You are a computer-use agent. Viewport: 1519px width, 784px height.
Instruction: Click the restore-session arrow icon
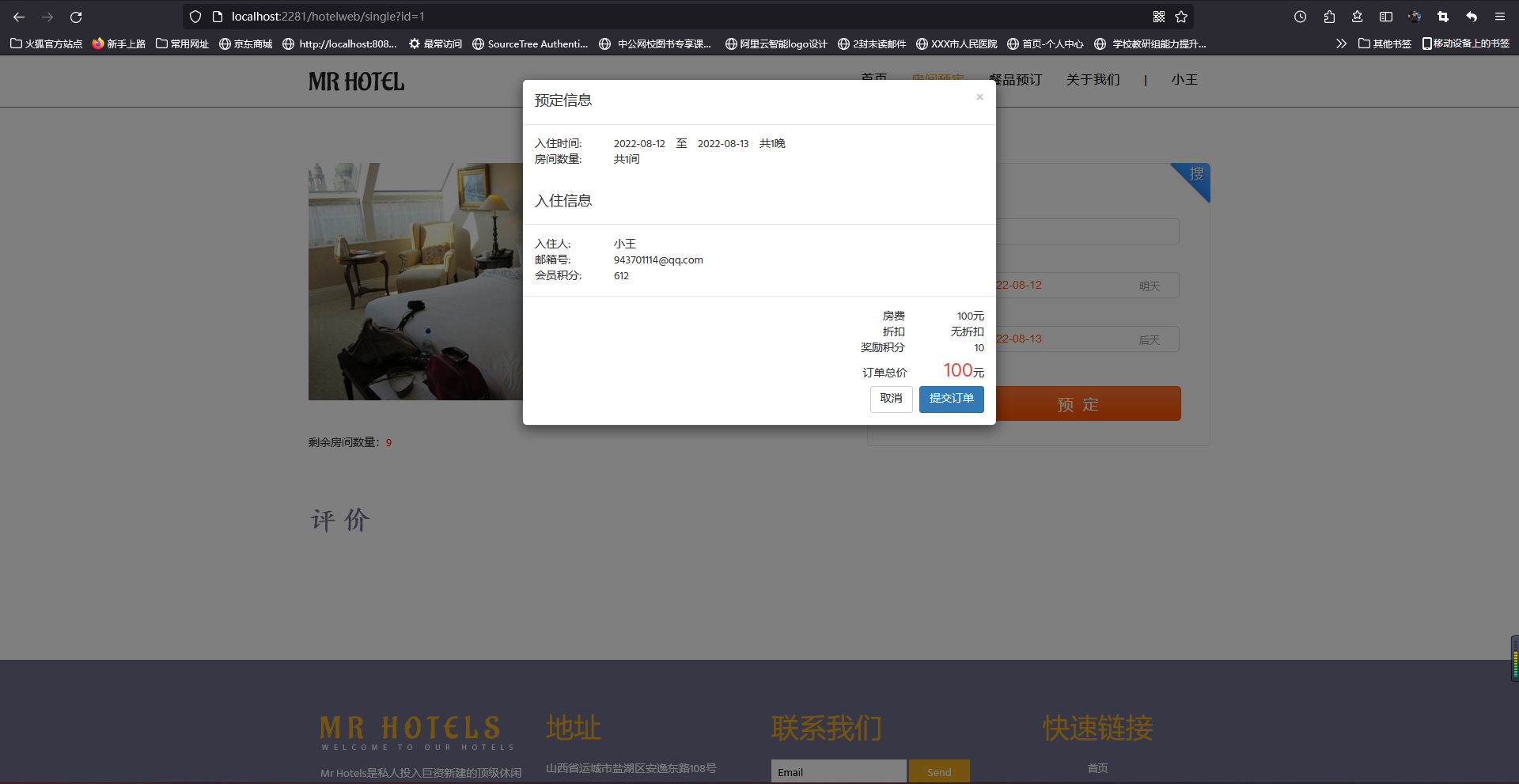[1472, 16]
